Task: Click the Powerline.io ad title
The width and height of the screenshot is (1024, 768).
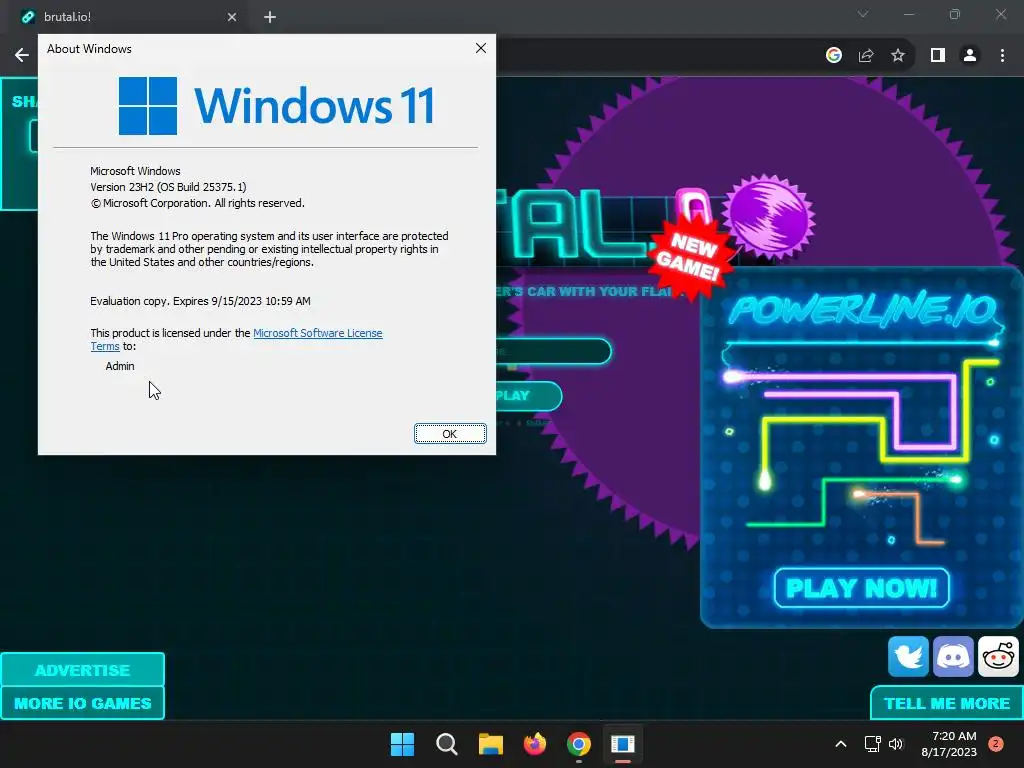Action: click(863, 311)
